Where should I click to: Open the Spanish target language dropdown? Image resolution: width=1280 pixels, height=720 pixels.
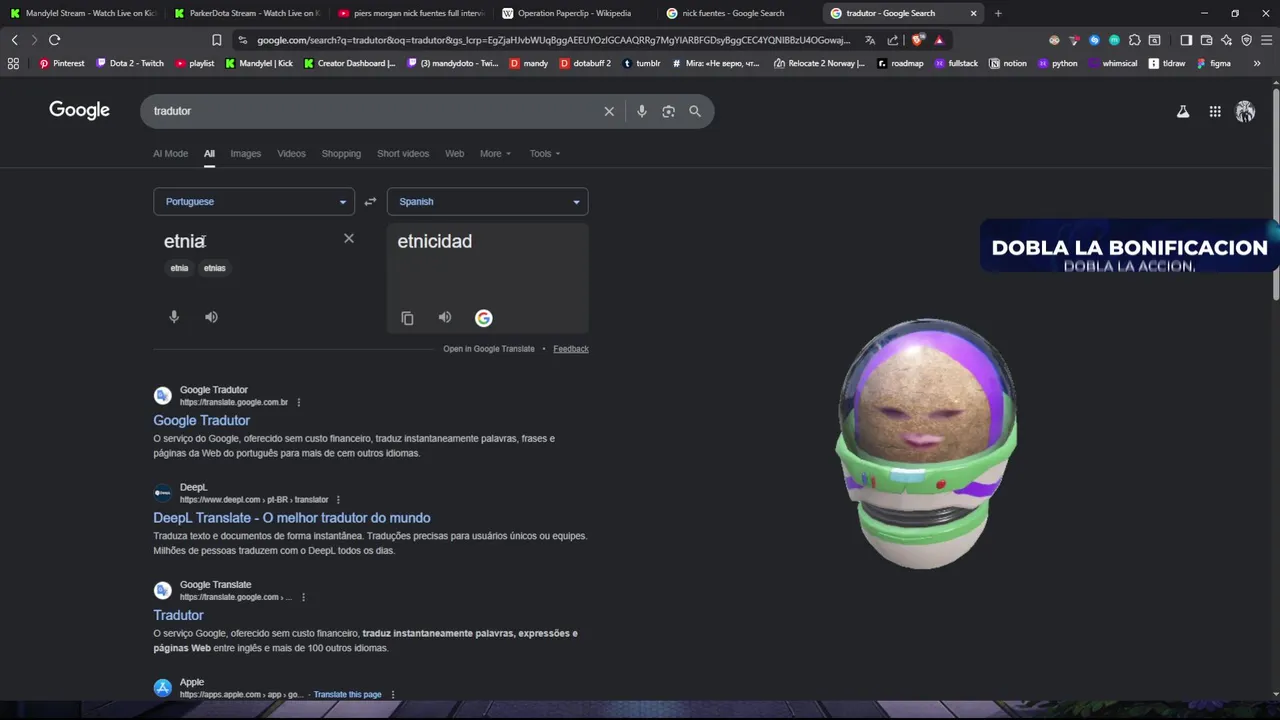tap(487, 202)
